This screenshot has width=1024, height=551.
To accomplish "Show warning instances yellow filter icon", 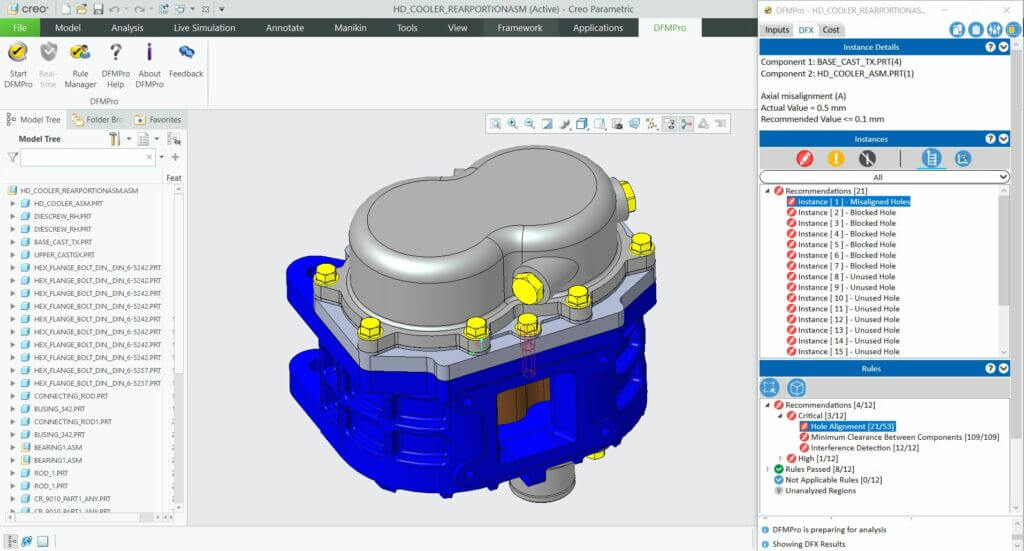I will pos(836,158).
